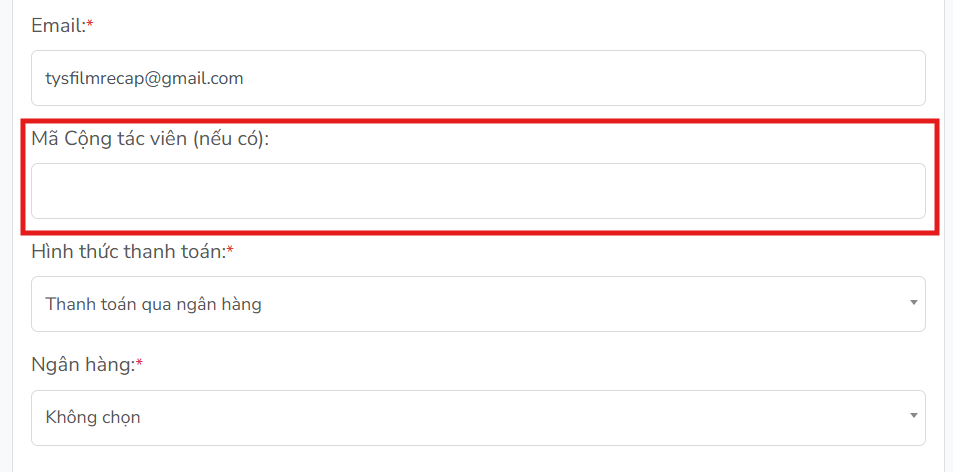
Task: Click the red asterisk after Hình thức thanh toán
Action: 230,250
